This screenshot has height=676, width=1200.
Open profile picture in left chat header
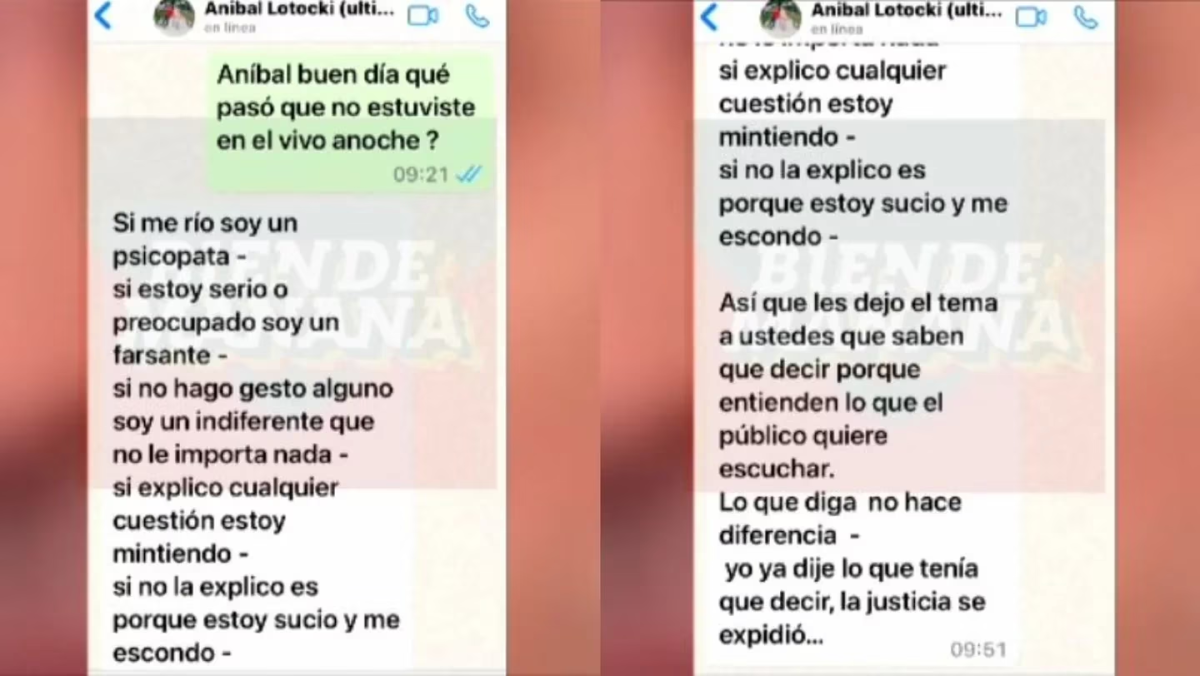[174, 16]
